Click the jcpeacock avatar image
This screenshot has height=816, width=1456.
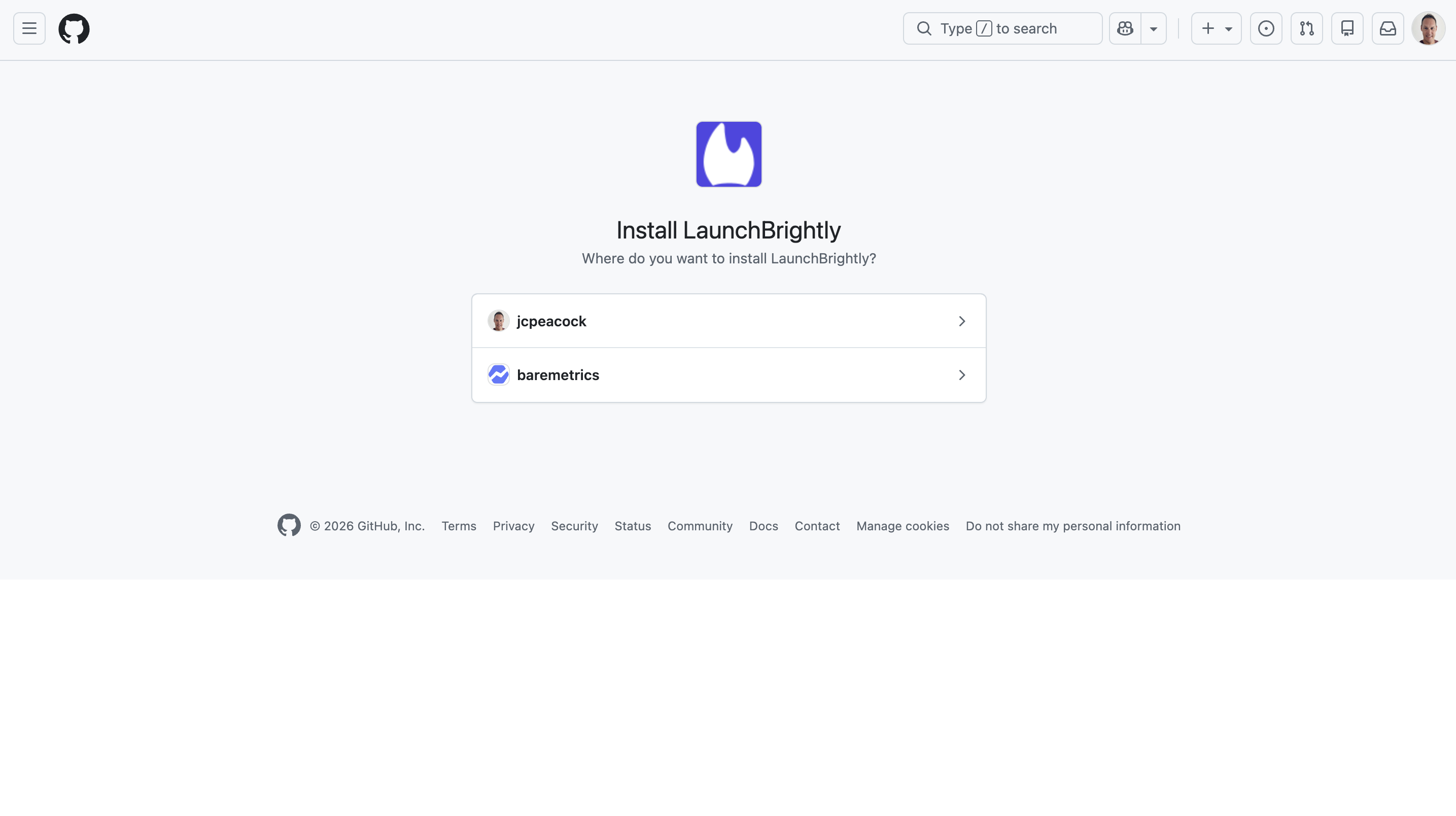coord(499,321)
